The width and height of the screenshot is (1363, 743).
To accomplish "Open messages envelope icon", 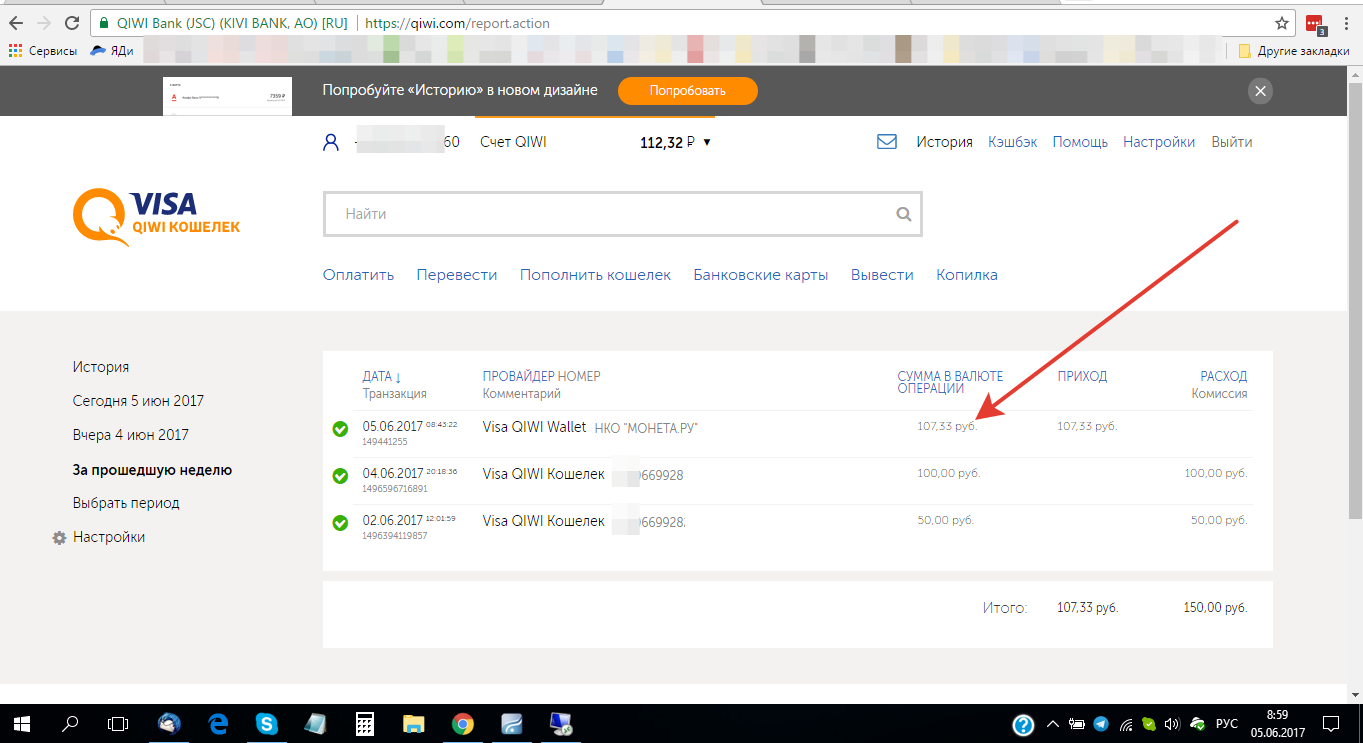I will pyautogui.click(x=886, y=142).
